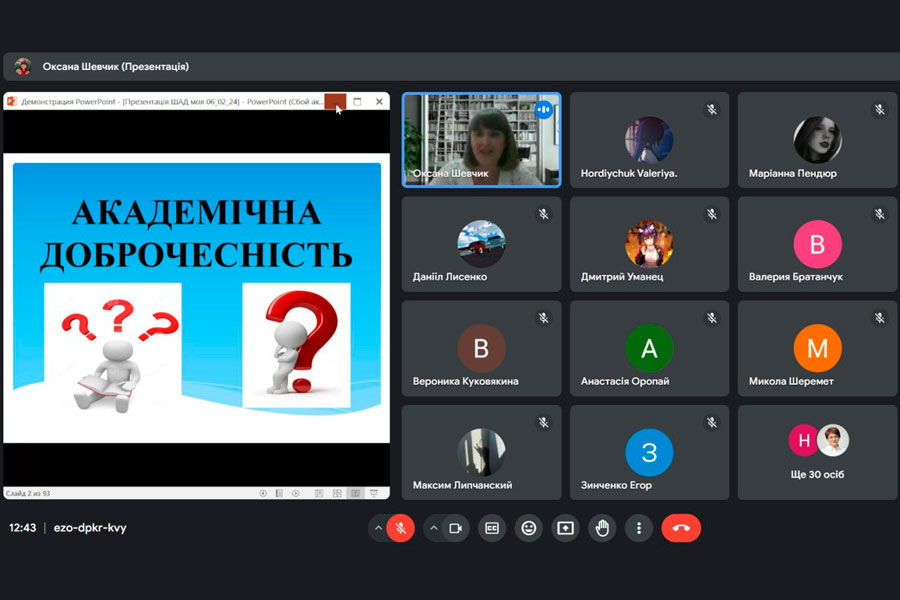Image resolution: width=900 pixels, height=600 pixels.
Task: Select Валерия Братанчук pink B avatar
Action: [817, 244]
